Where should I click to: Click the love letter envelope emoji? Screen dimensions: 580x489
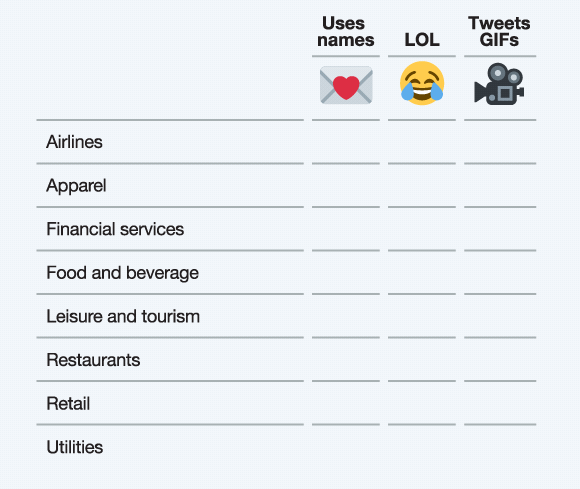346,85
